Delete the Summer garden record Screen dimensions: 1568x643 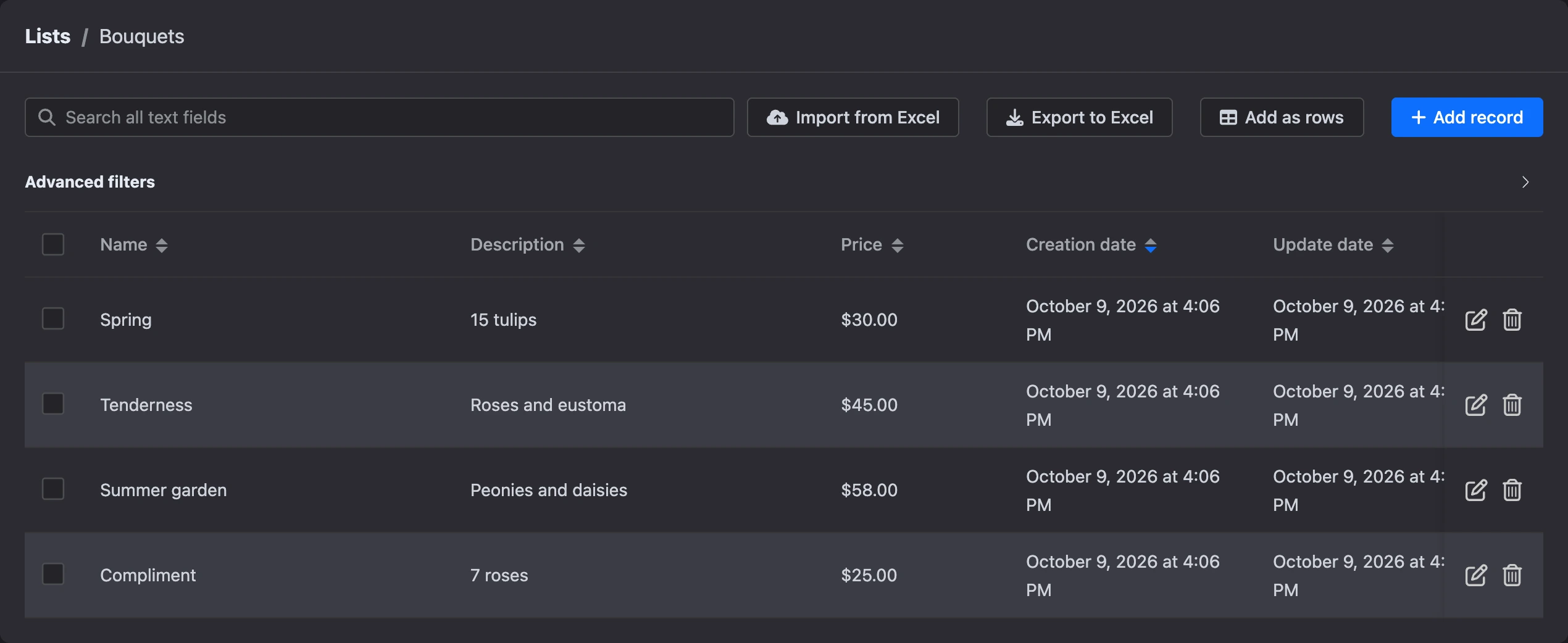(1512, 490)
